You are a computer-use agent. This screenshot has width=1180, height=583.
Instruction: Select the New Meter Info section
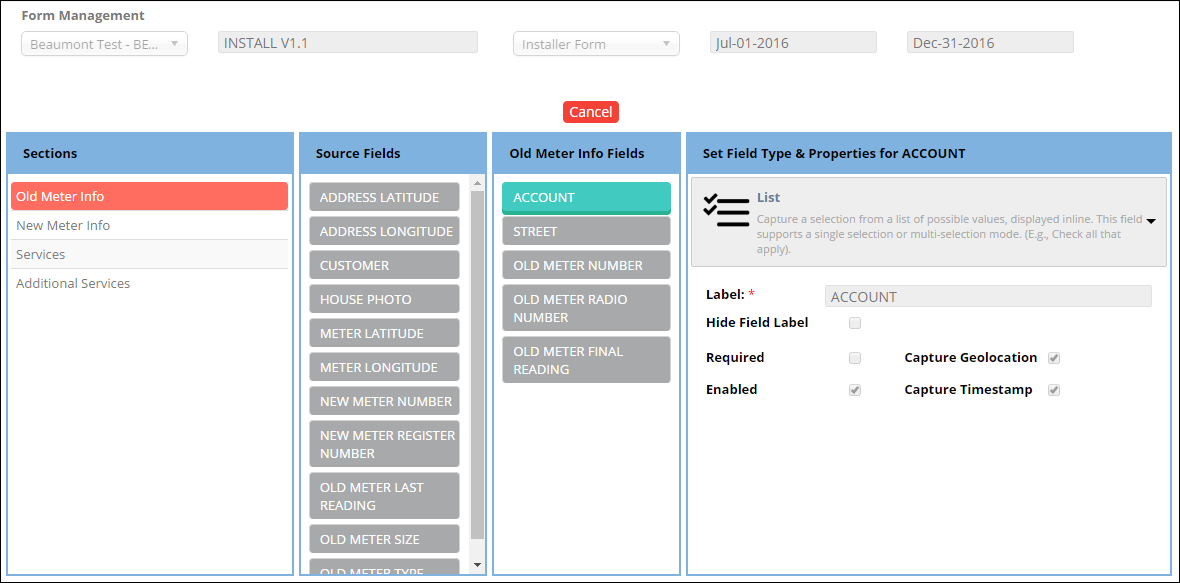click(63, 226)
